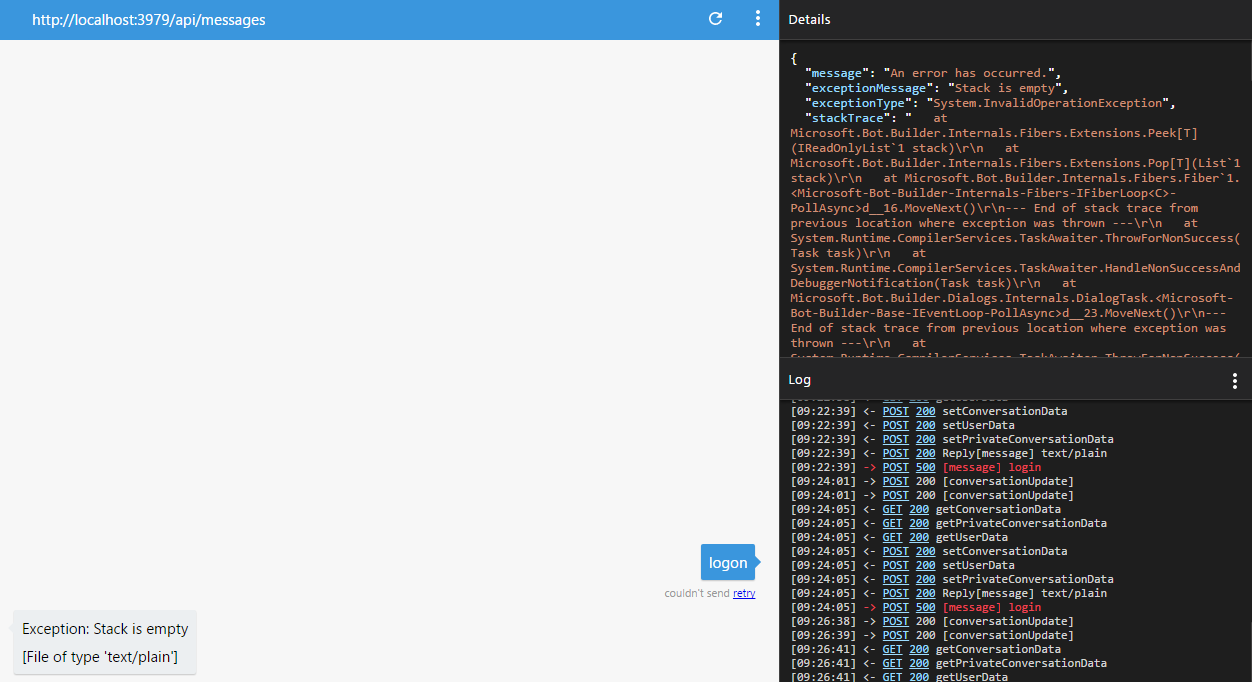Select the Log panel header

[799, 379]
